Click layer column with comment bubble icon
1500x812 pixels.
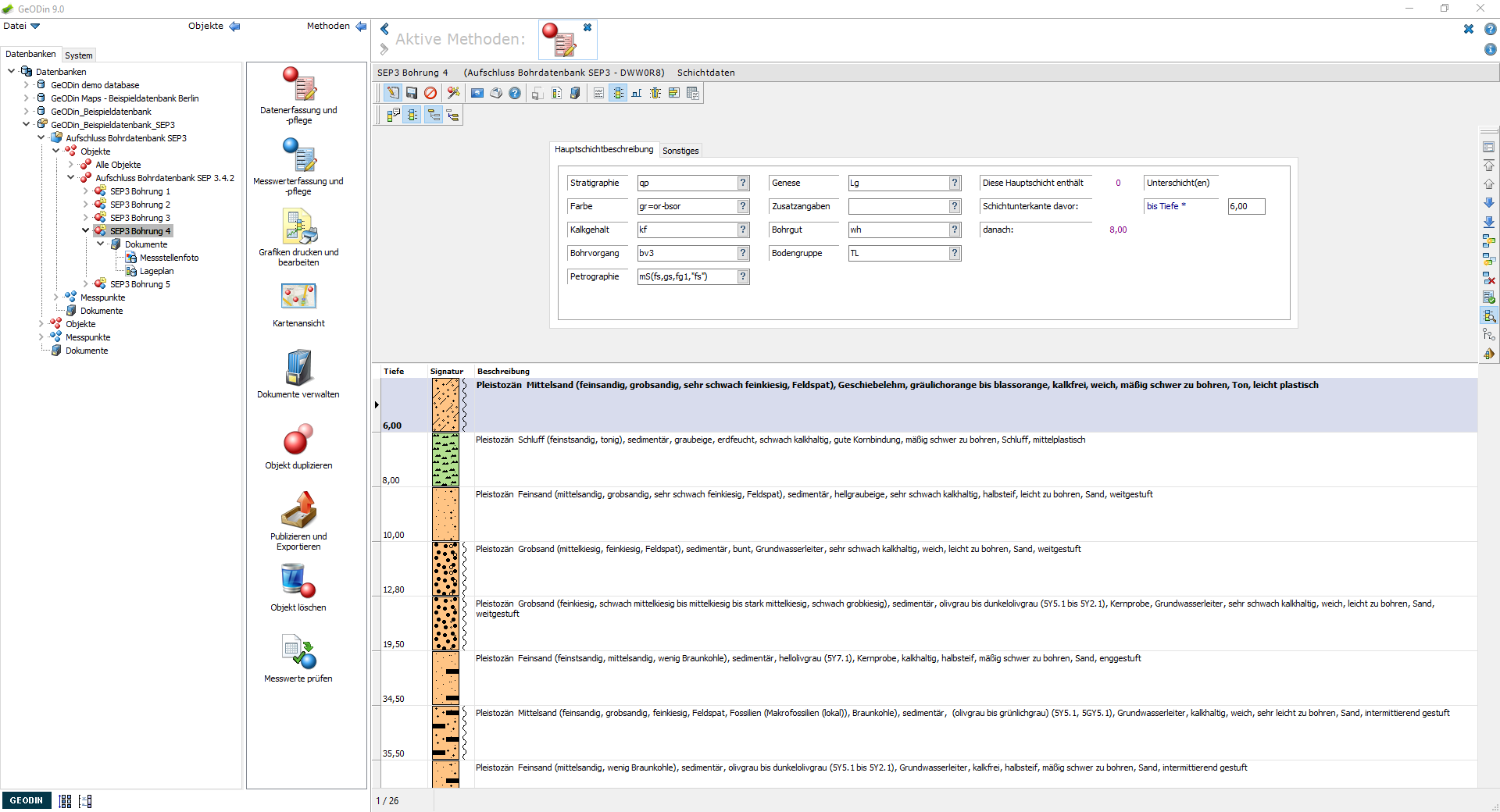393,115
